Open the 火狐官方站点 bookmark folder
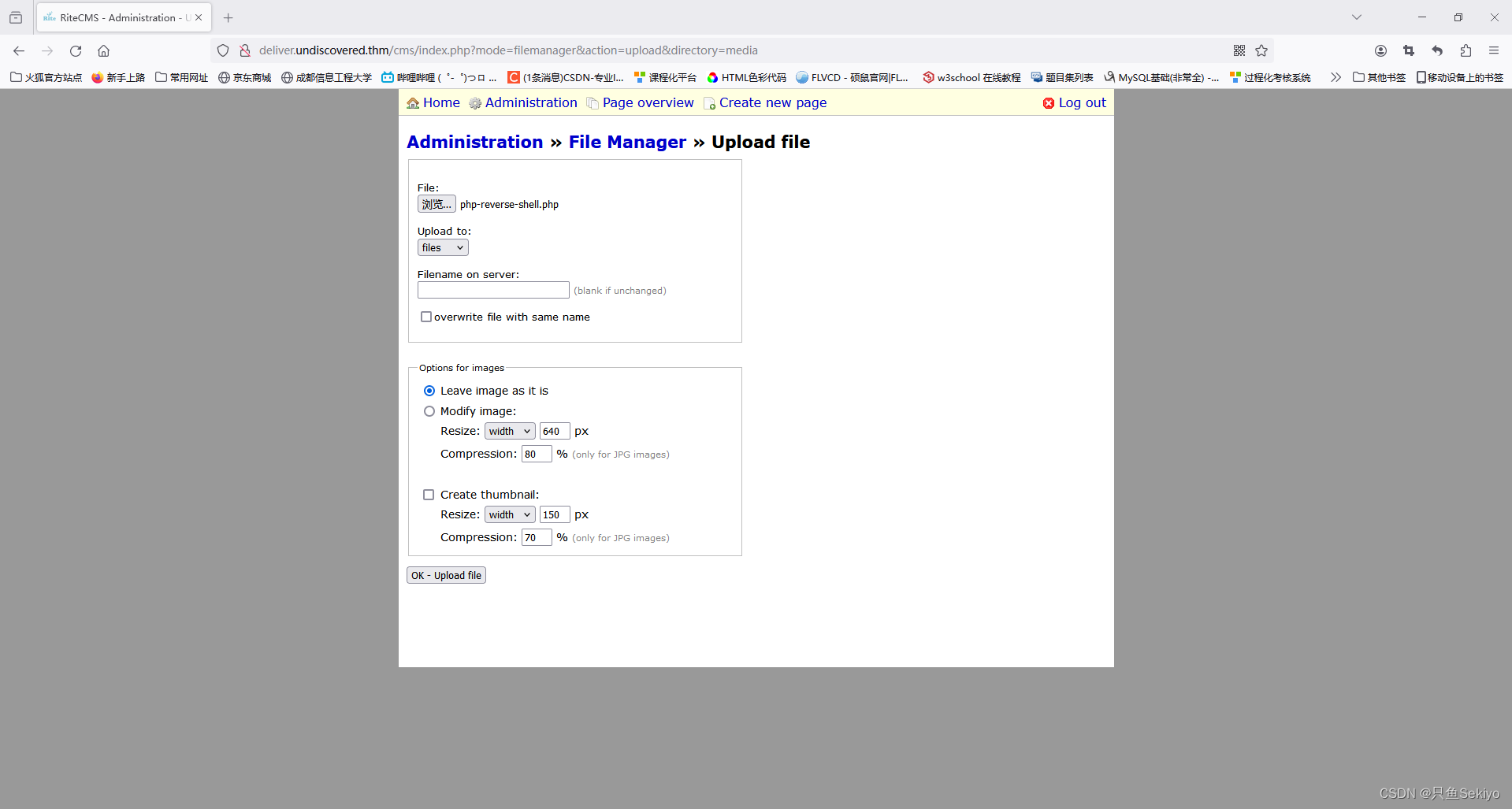Image resolution: width=1512 pixels, height=809 pixels. click(x=46, y=77)
